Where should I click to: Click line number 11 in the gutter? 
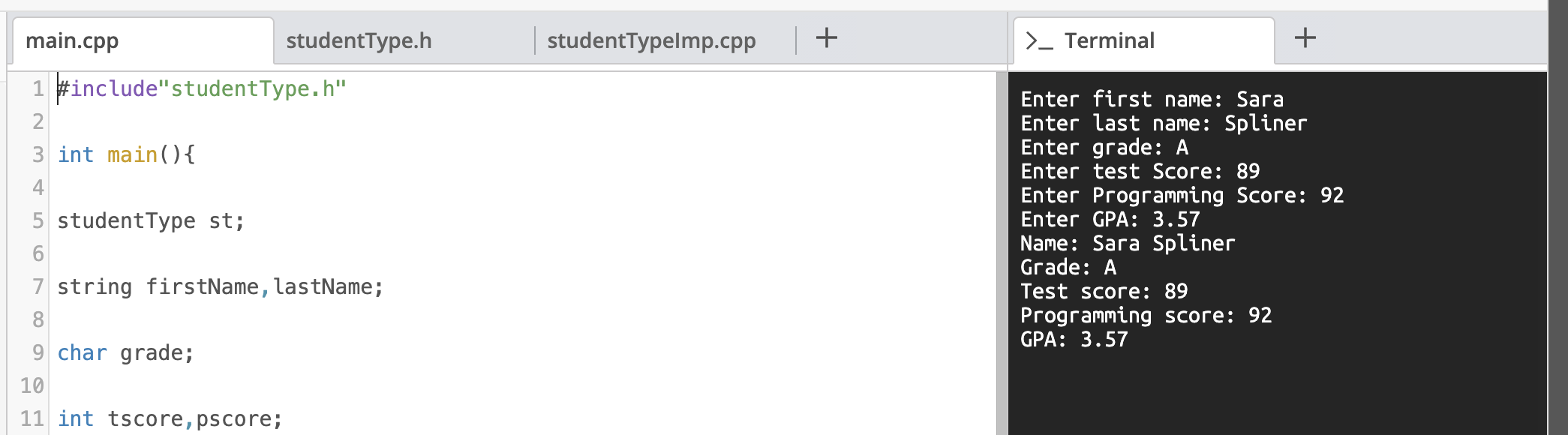(x=34, y=418)
